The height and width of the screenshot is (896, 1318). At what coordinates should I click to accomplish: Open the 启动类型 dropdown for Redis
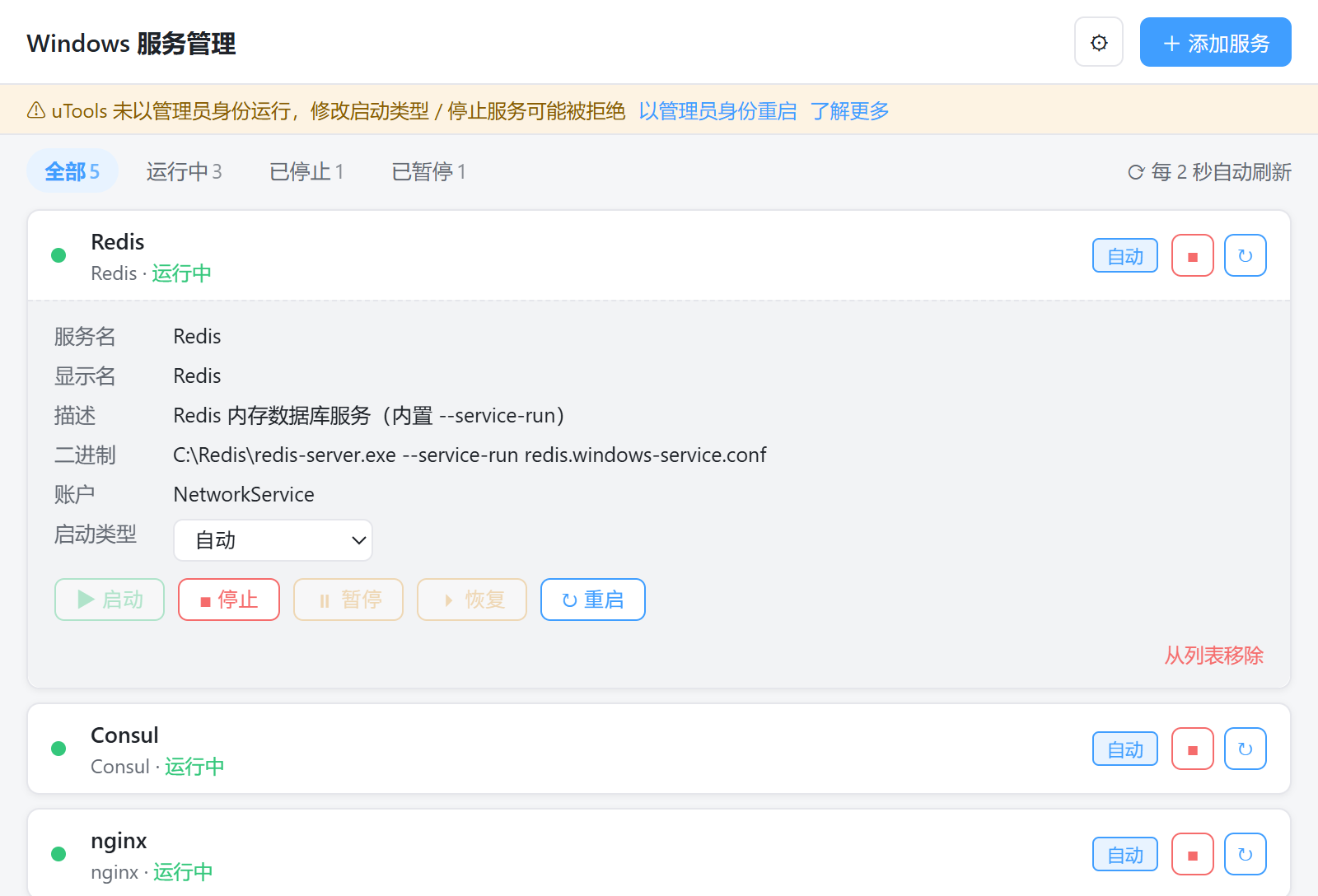pos(273,540)
